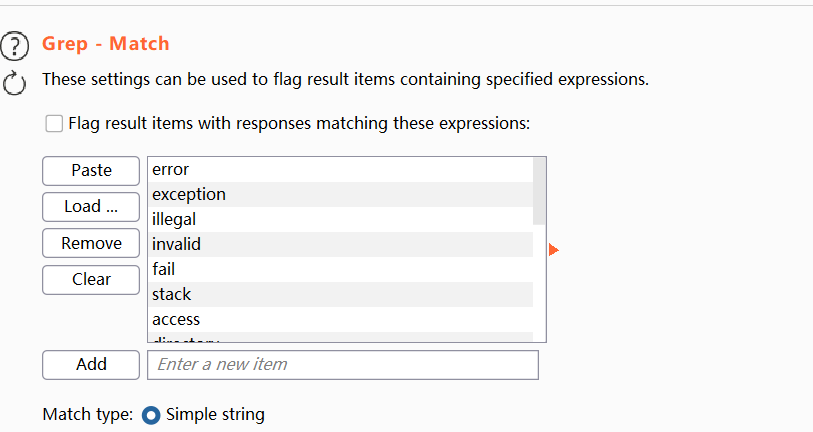
Task: Pick the 'fail' item in the list
Action: point(340,269)
